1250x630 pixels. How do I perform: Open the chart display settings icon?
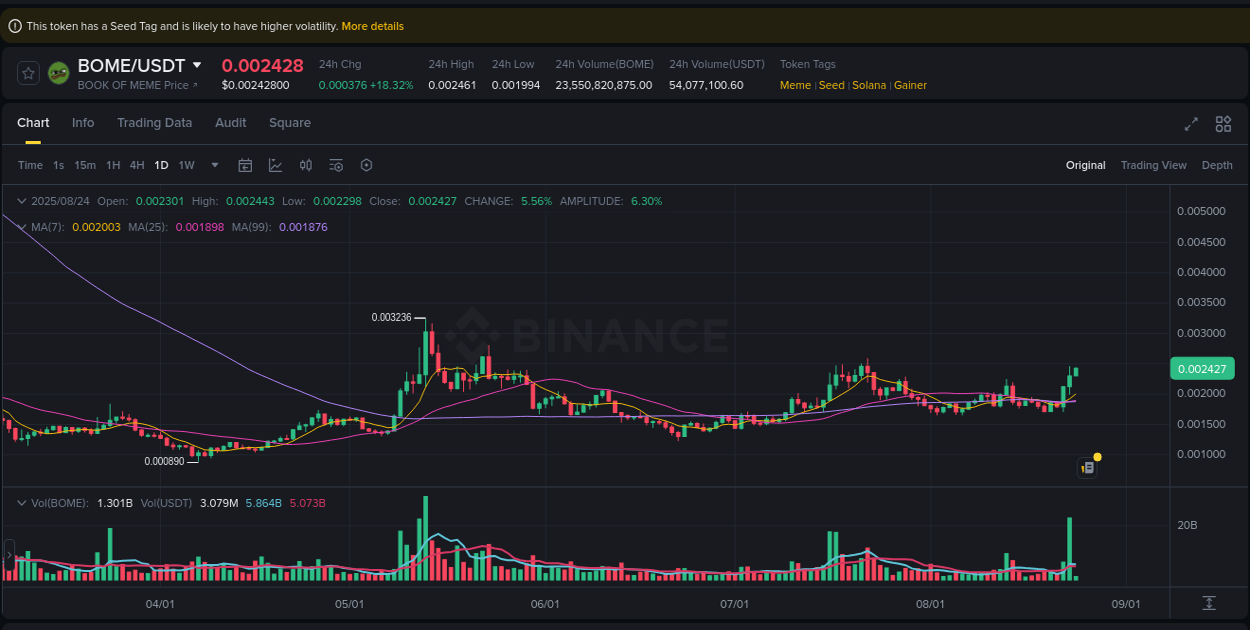click(x=336, y=165)
